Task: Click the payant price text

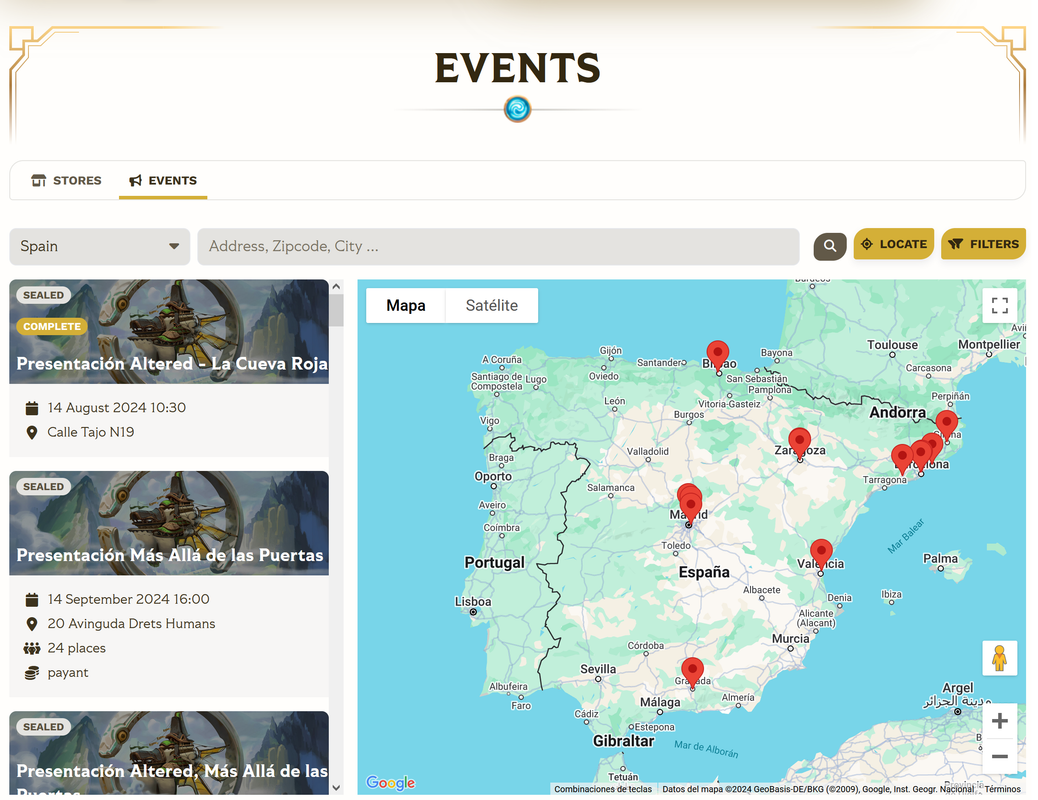Action: [68, 673]
